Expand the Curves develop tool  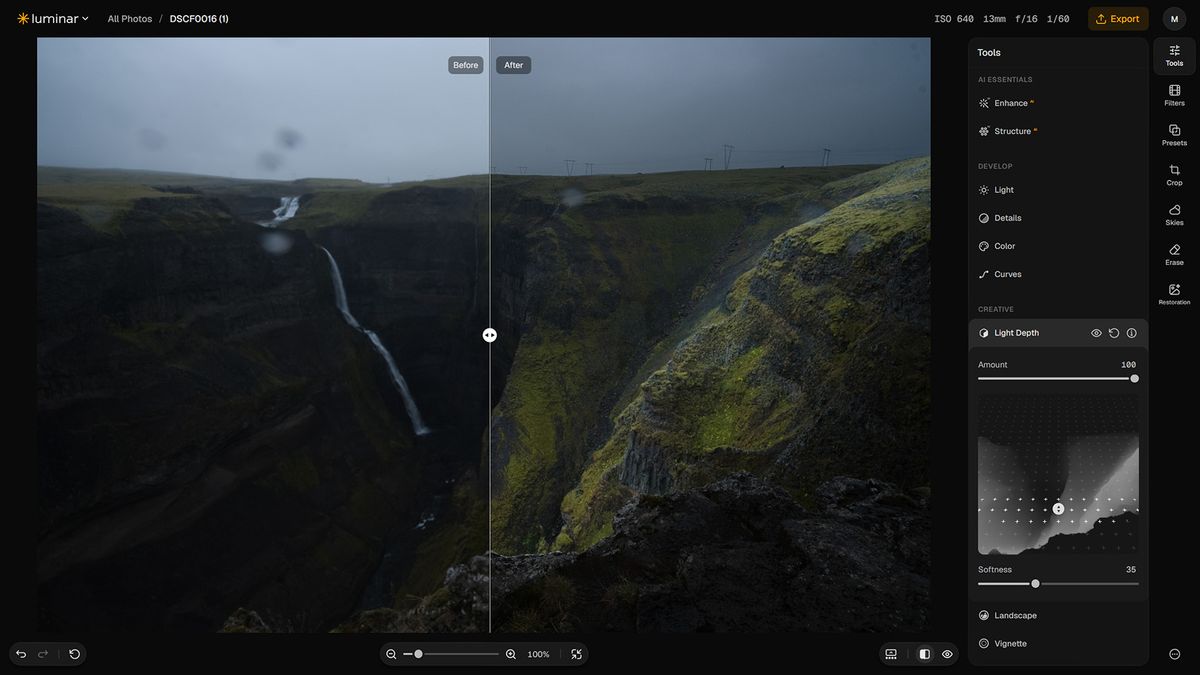1058,274
